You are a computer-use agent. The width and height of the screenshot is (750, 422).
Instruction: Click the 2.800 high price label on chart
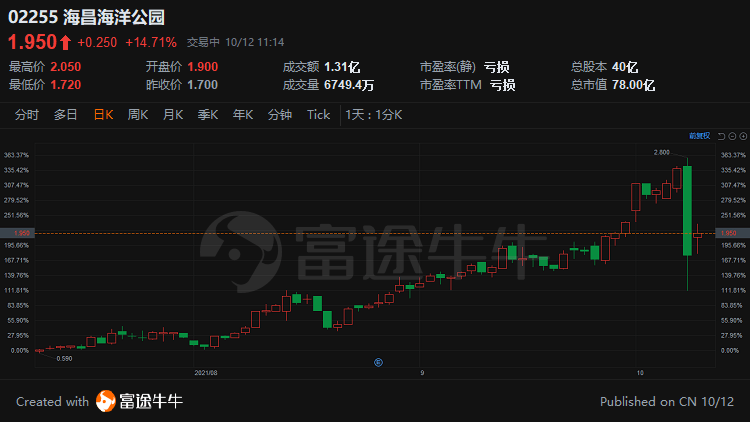coord(662,153)
